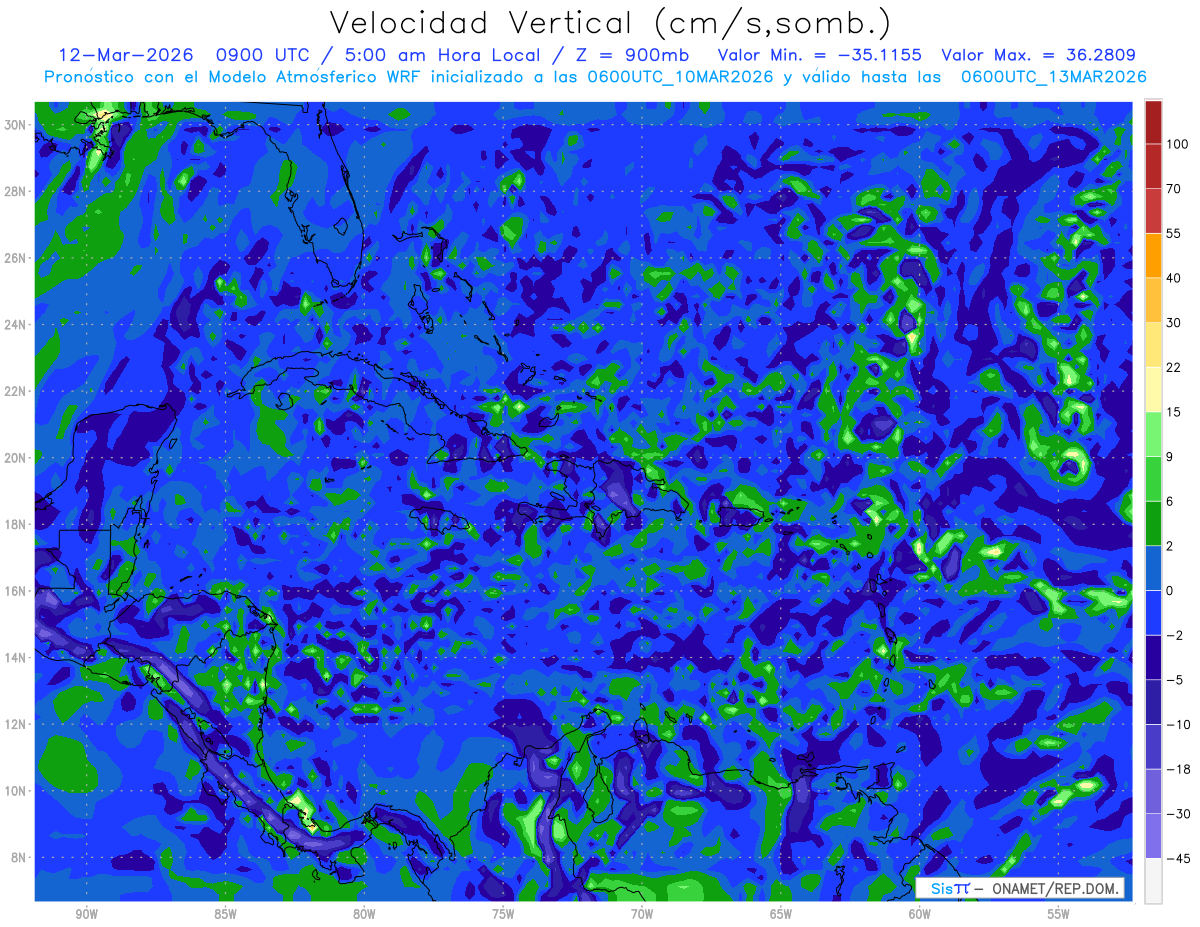
Task: Click the '16N' latitude axis label
Action: coord(17,591)
